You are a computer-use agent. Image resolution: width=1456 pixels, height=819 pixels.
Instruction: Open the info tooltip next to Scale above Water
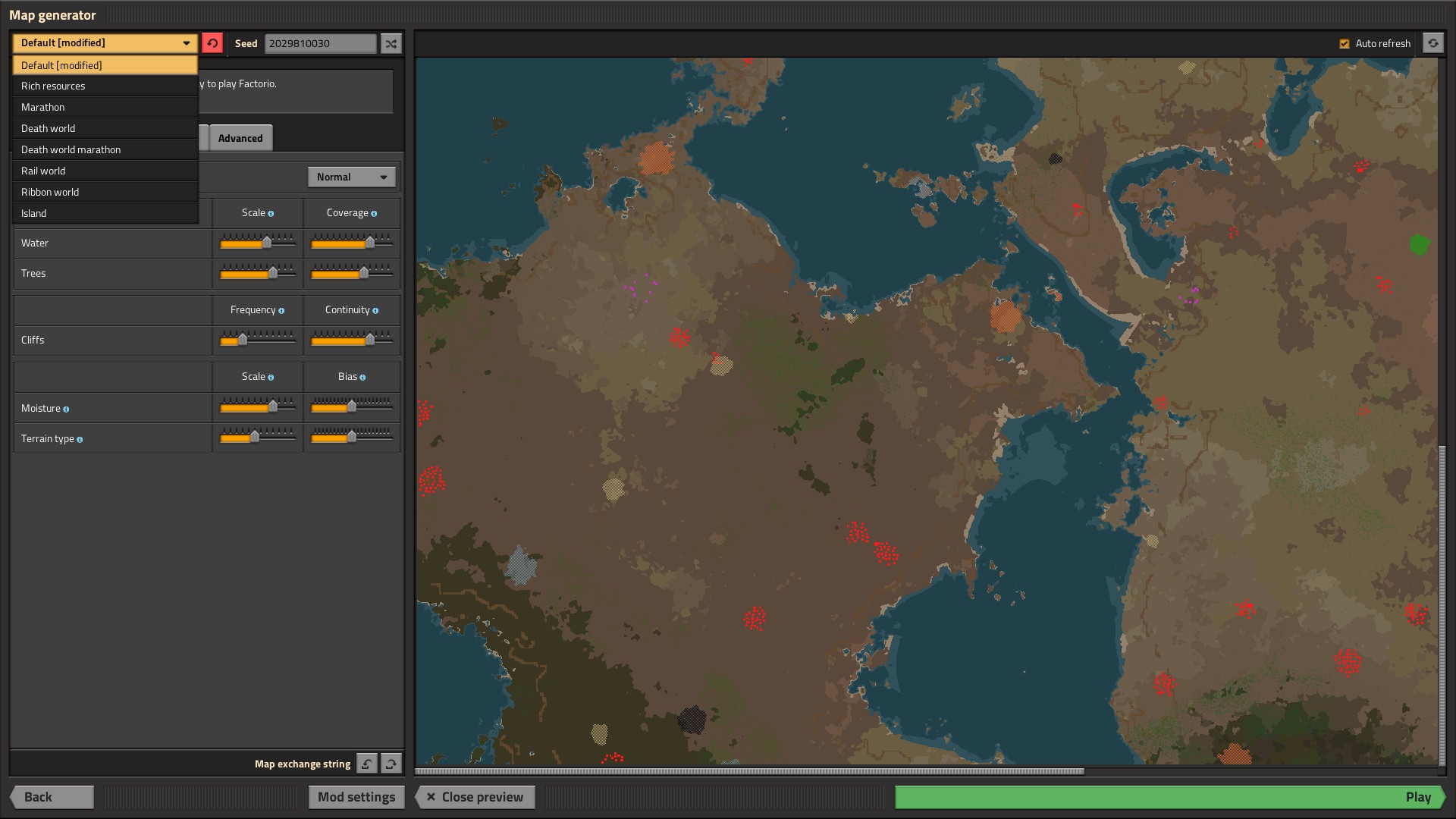click(x=271, y=214)
